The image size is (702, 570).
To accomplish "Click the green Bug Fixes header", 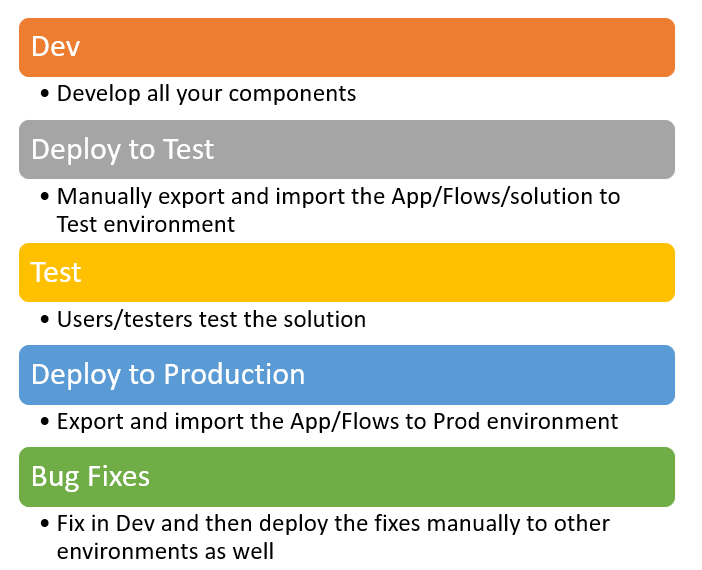I will point(346,476).
